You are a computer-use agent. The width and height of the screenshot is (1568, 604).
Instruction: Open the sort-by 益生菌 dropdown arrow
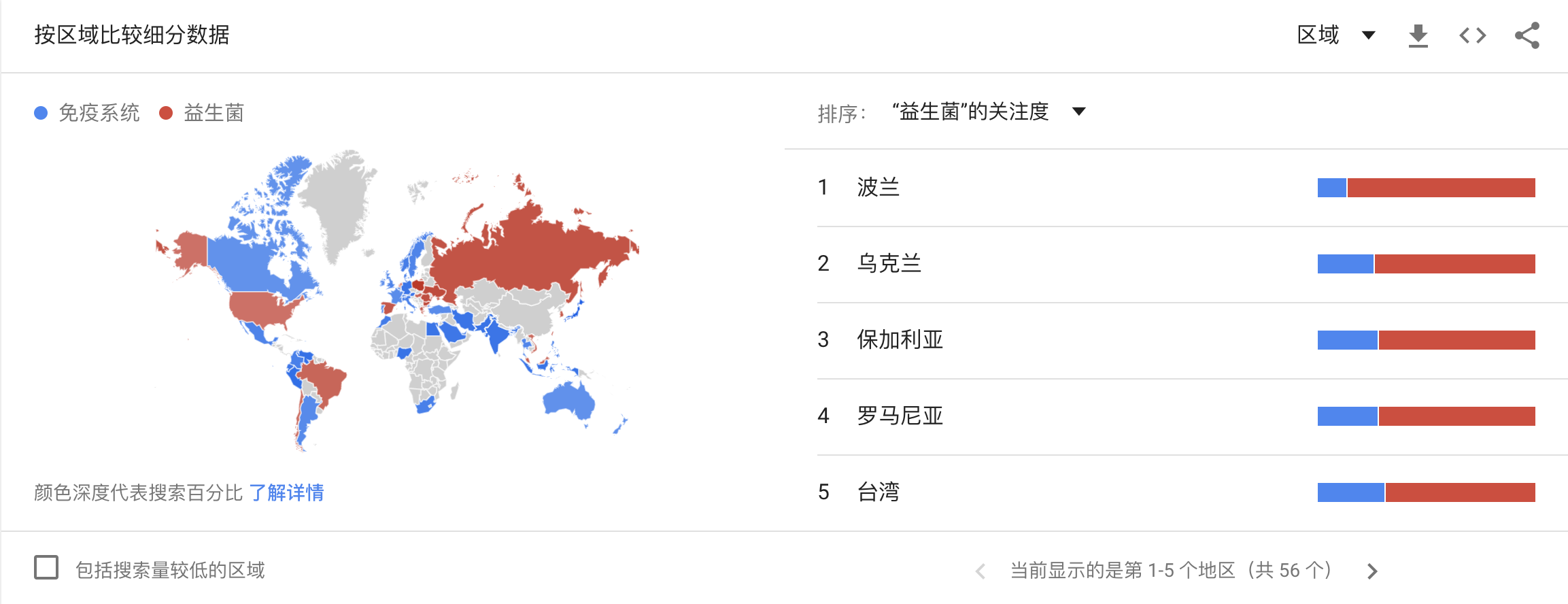click(x=1079, y=112)
